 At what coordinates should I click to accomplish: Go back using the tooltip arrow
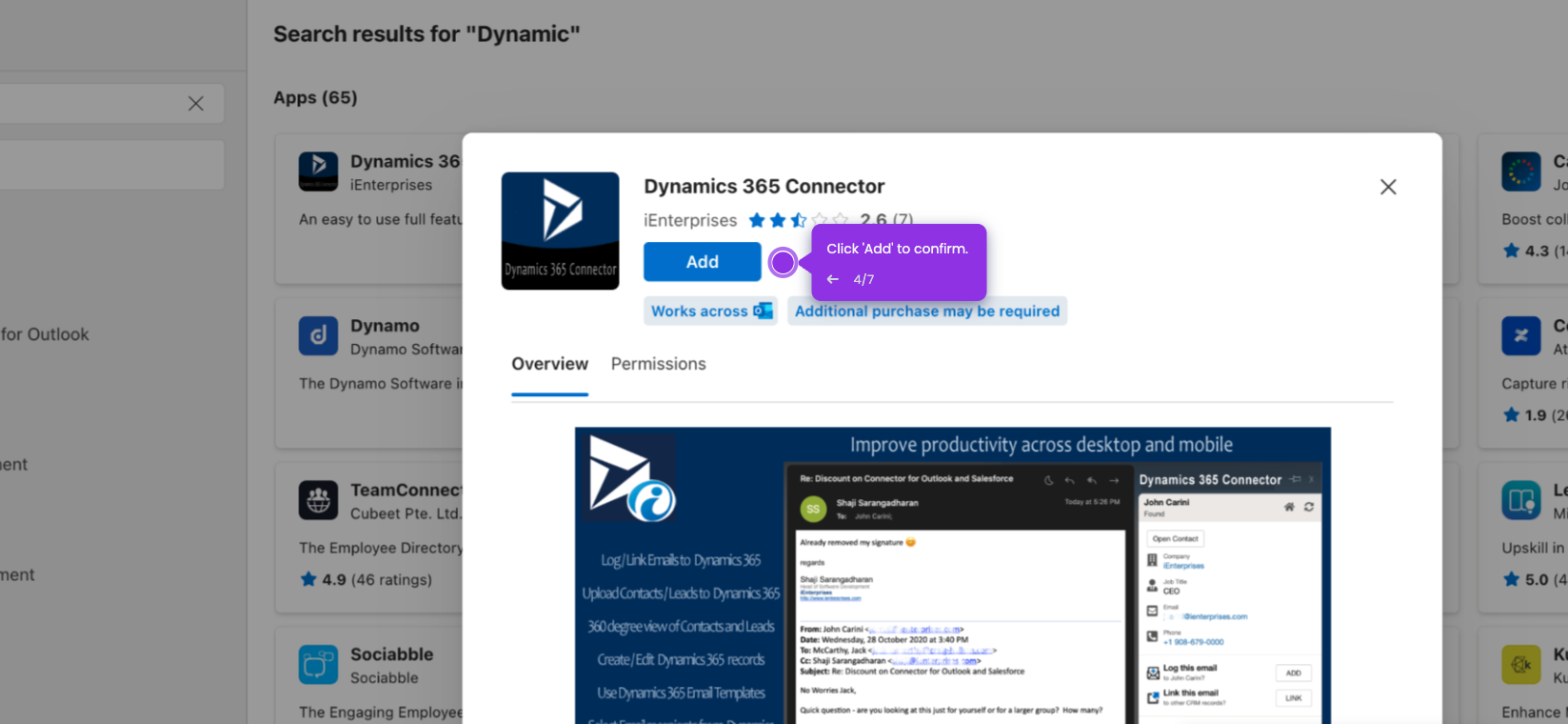[x=833, y=279]
